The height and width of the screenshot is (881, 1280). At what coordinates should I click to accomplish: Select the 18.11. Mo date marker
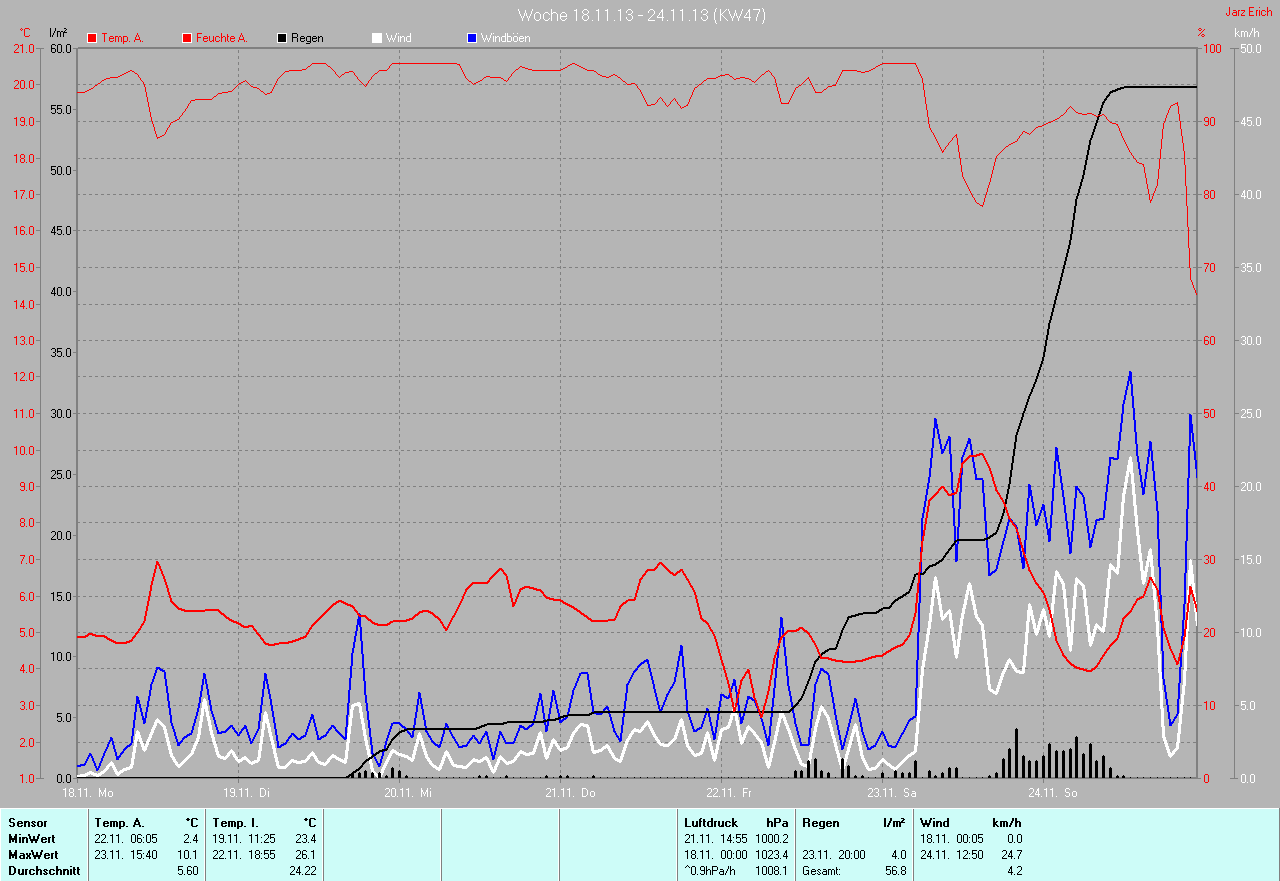click(88, 792)
